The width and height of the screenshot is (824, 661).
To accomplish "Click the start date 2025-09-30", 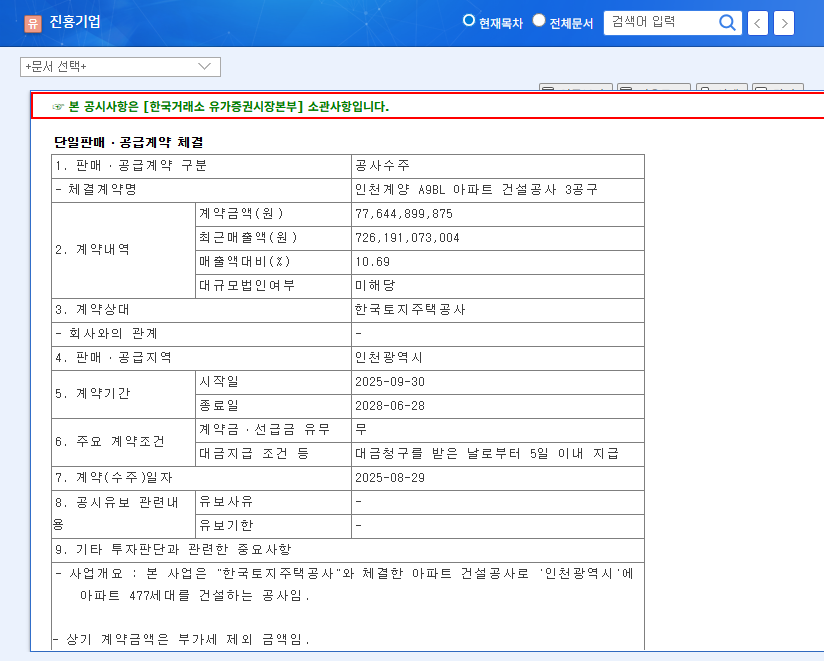I will pyautogui.click(x=390, y=382).
